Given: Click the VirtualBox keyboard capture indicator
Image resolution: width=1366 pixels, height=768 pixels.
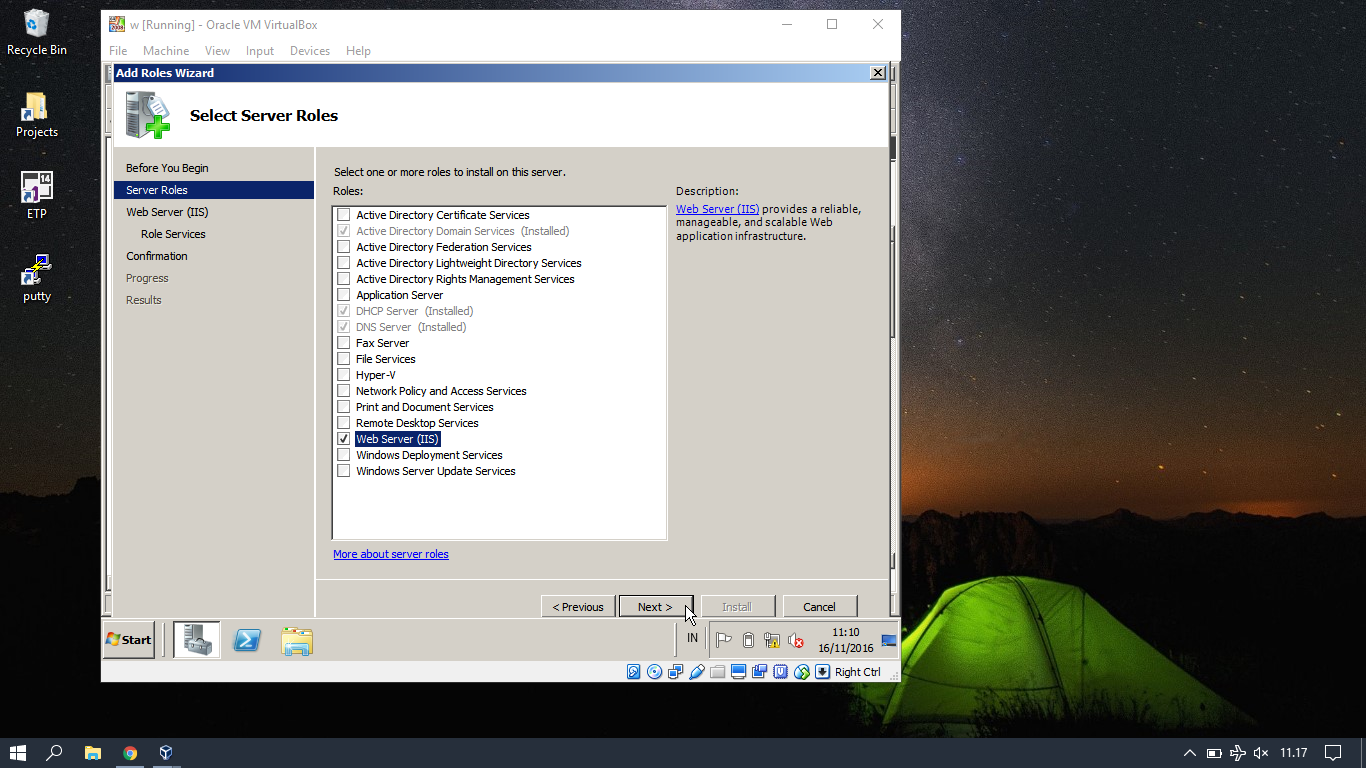Looking at the screenshot, I should 822,672.
